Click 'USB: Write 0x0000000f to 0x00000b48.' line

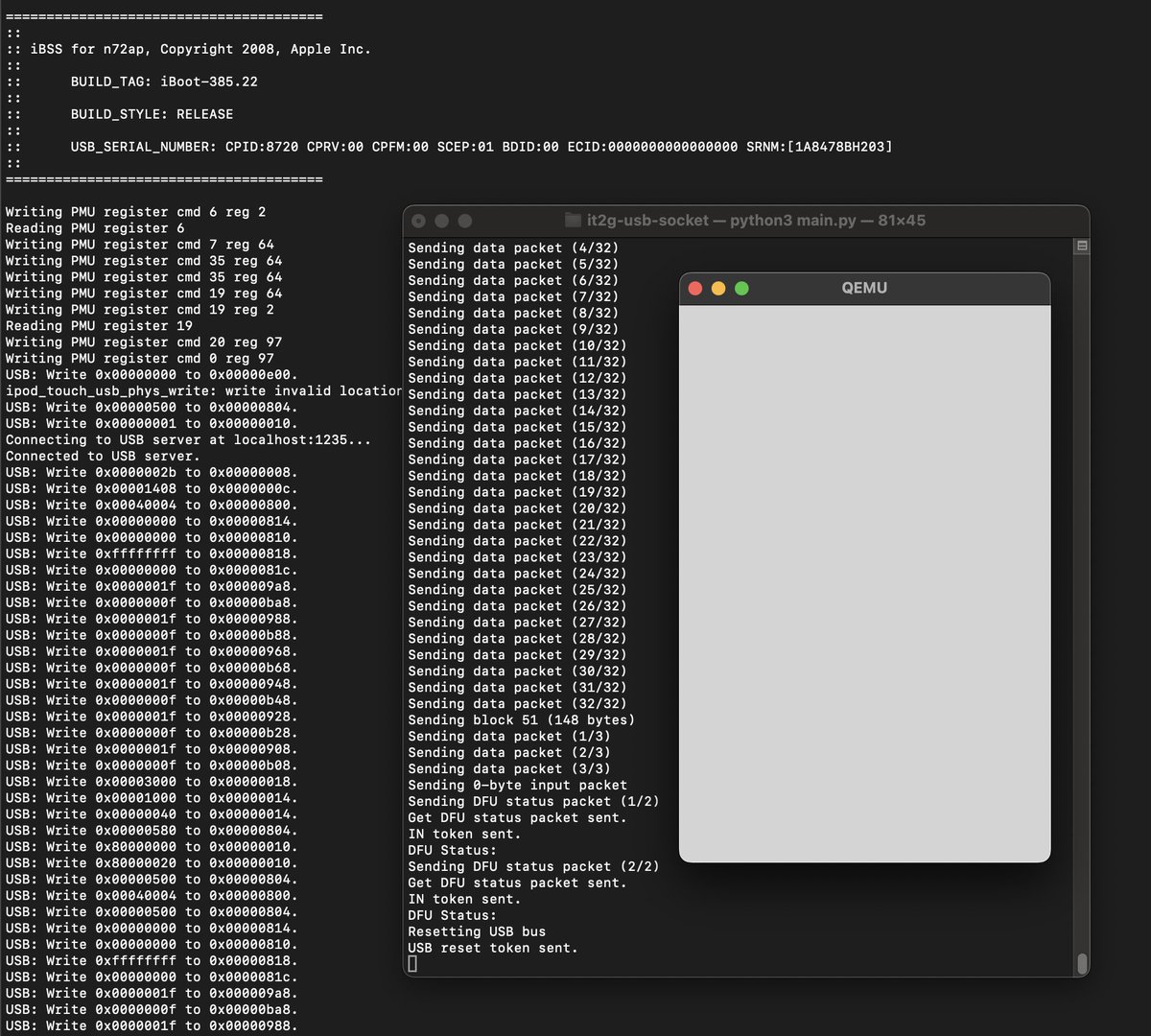pyautogui.click(x=152, y=701)
